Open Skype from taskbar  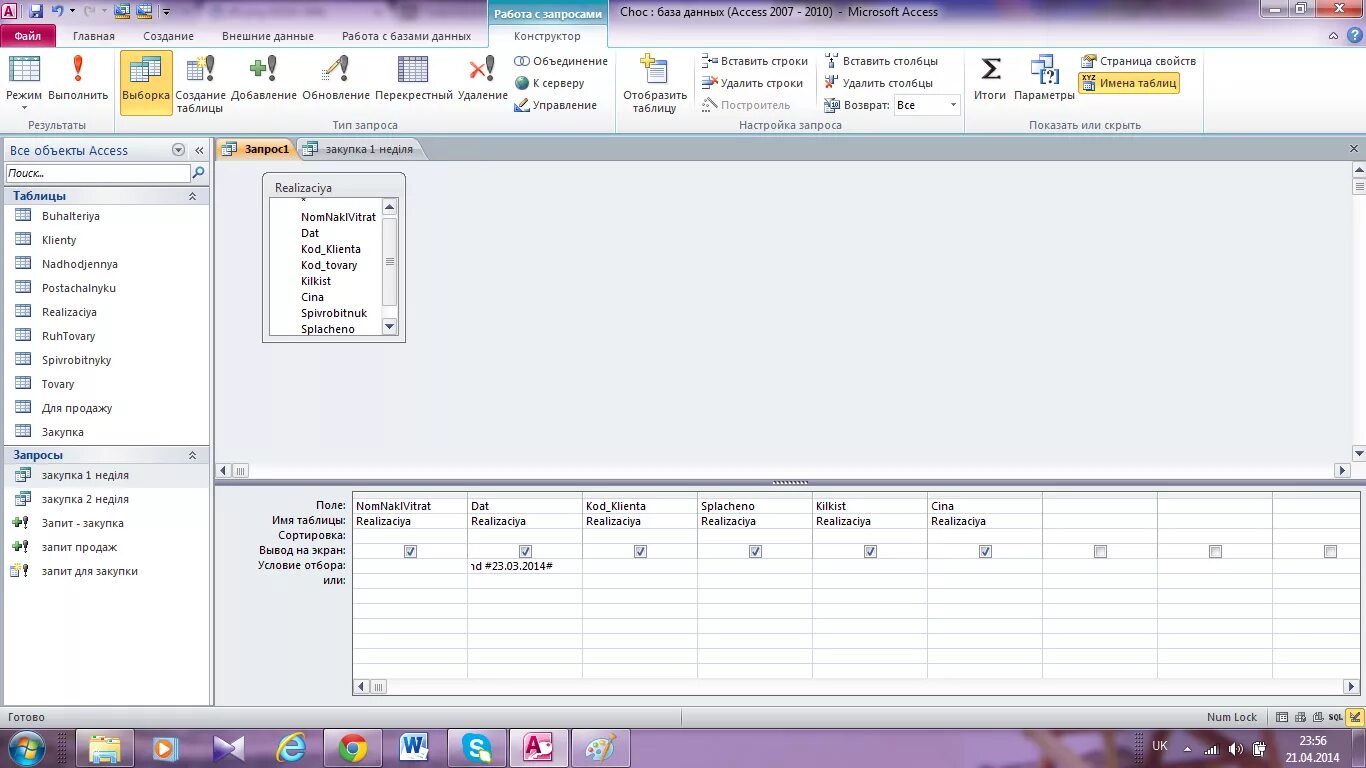(477, 748)
